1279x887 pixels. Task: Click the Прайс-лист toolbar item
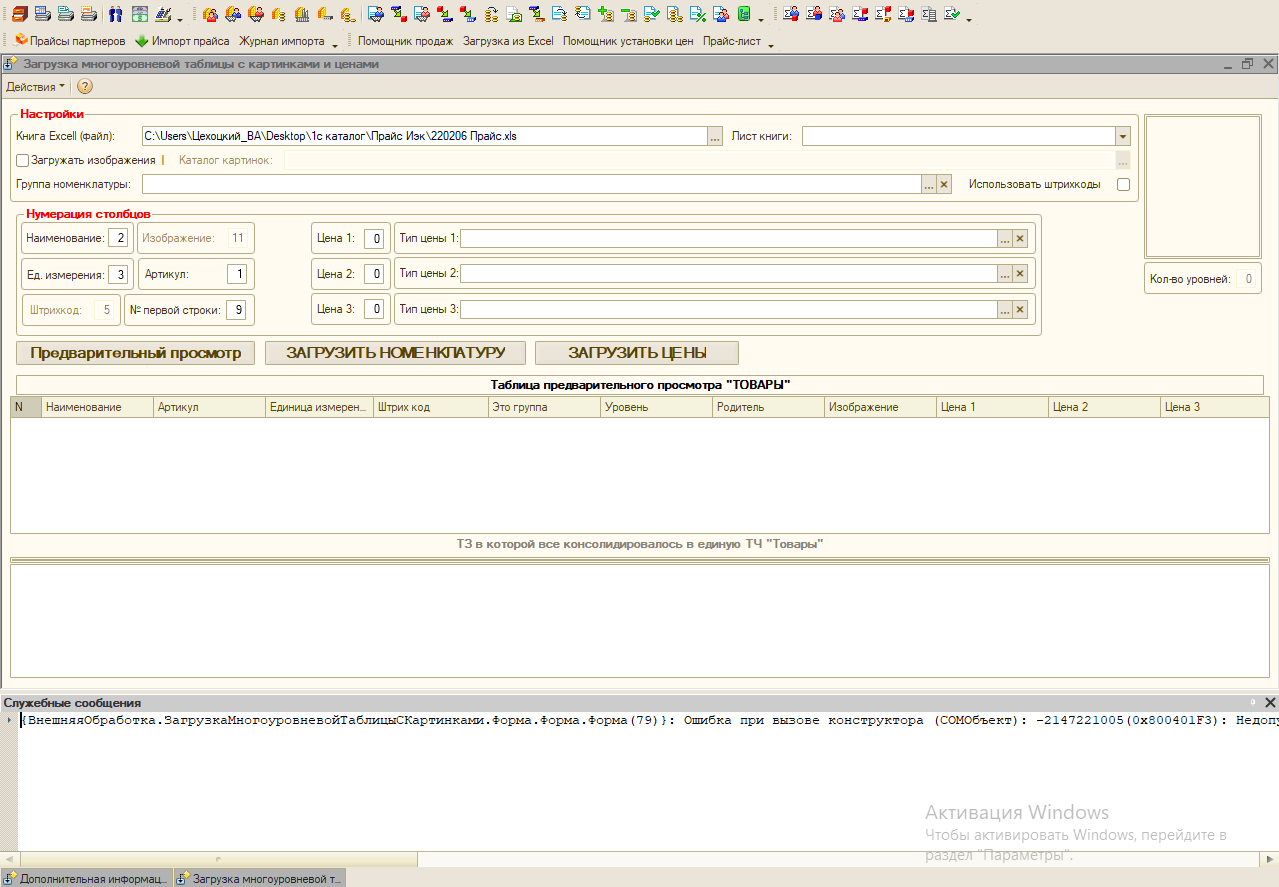pos(731,42)
